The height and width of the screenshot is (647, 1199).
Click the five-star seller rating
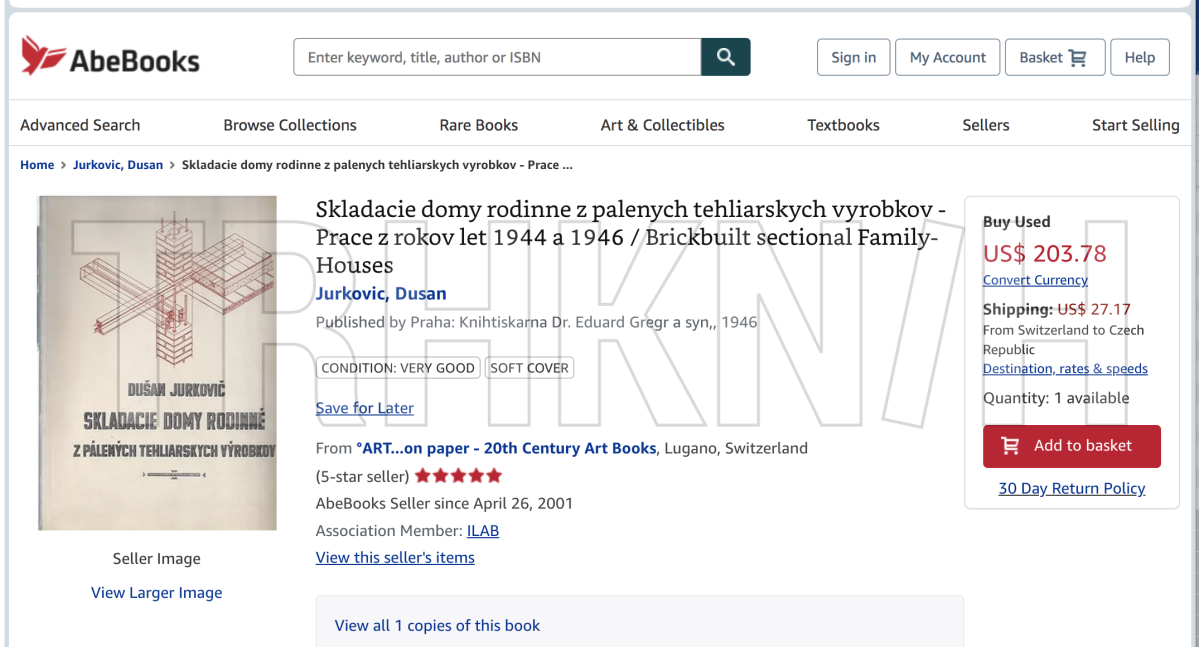coord(458,476)
